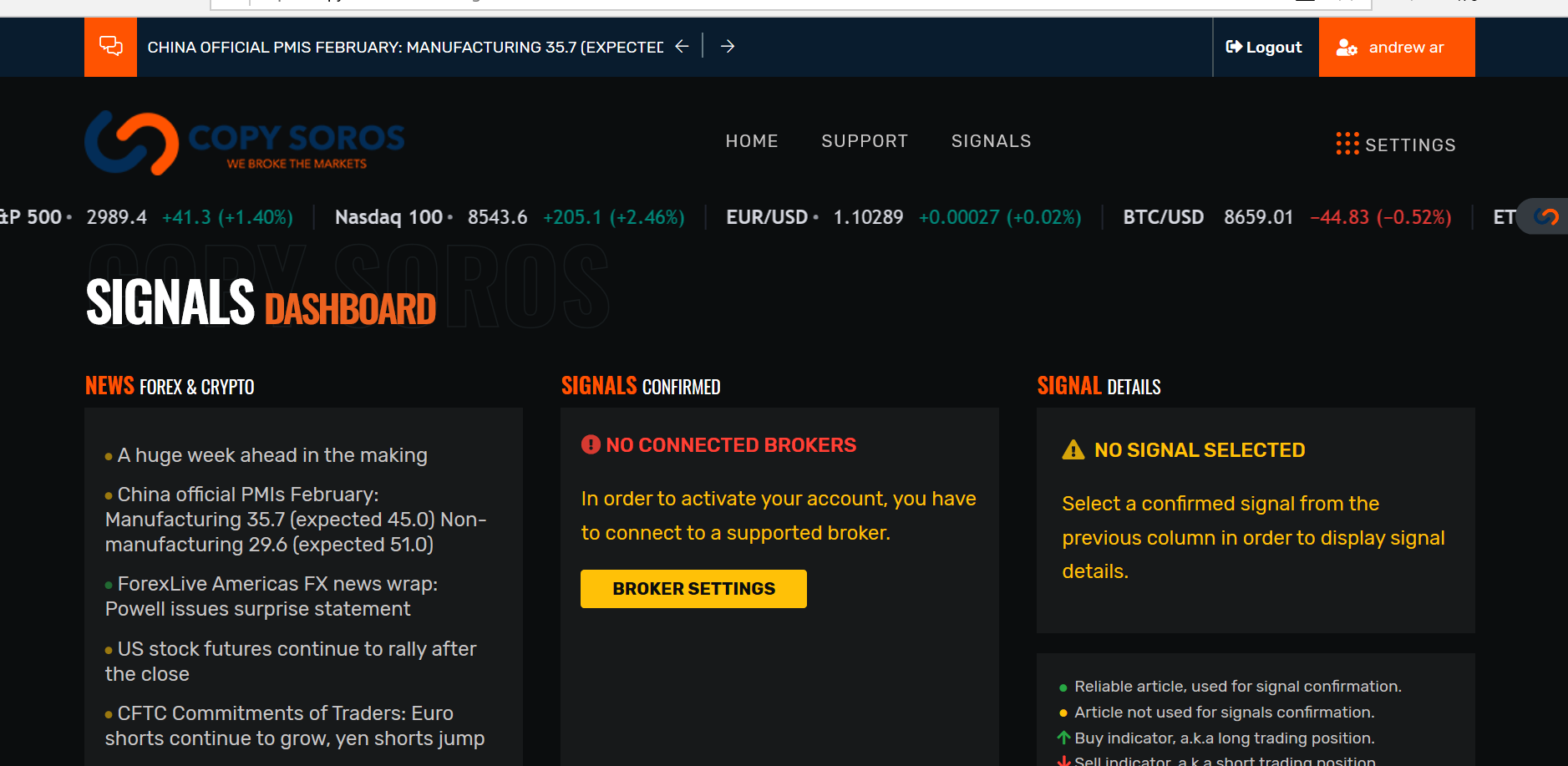1568x766 pixels.
Task: Open the HOME menu item
Action: pyautogui.click(x=752, y=141)
